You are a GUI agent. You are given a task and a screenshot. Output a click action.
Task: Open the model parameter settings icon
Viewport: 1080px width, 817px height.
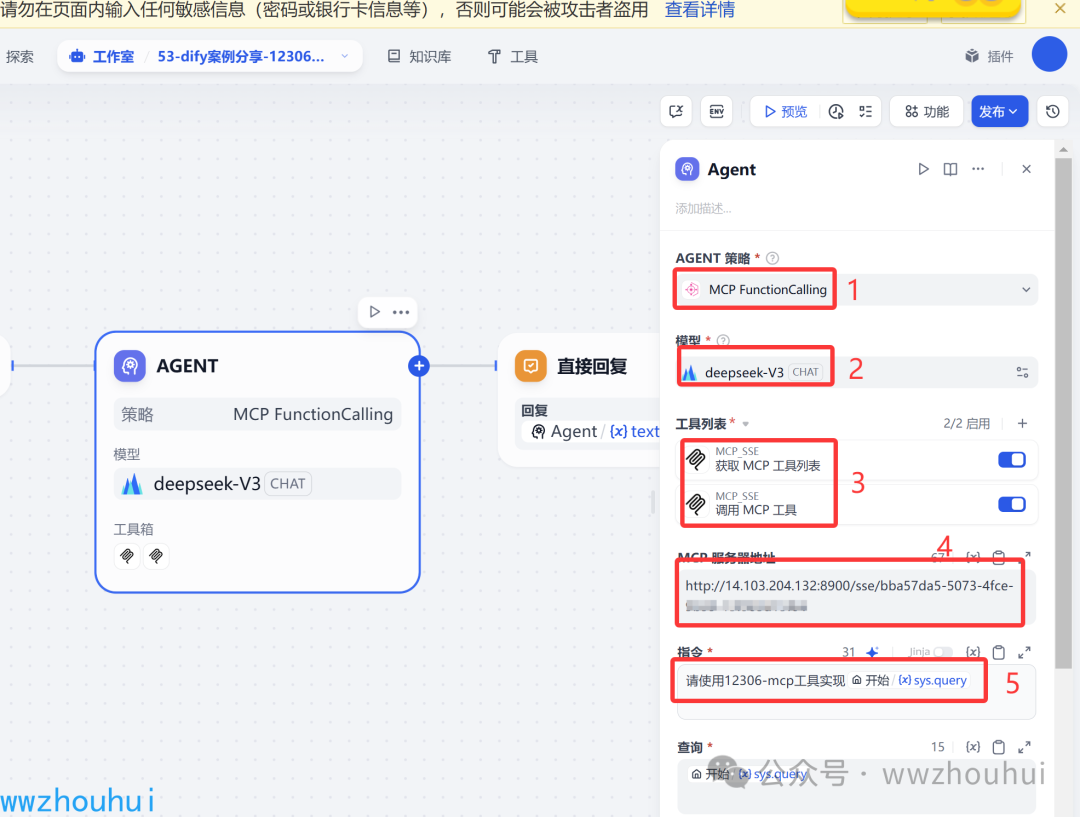click(x=1022, y=373)
